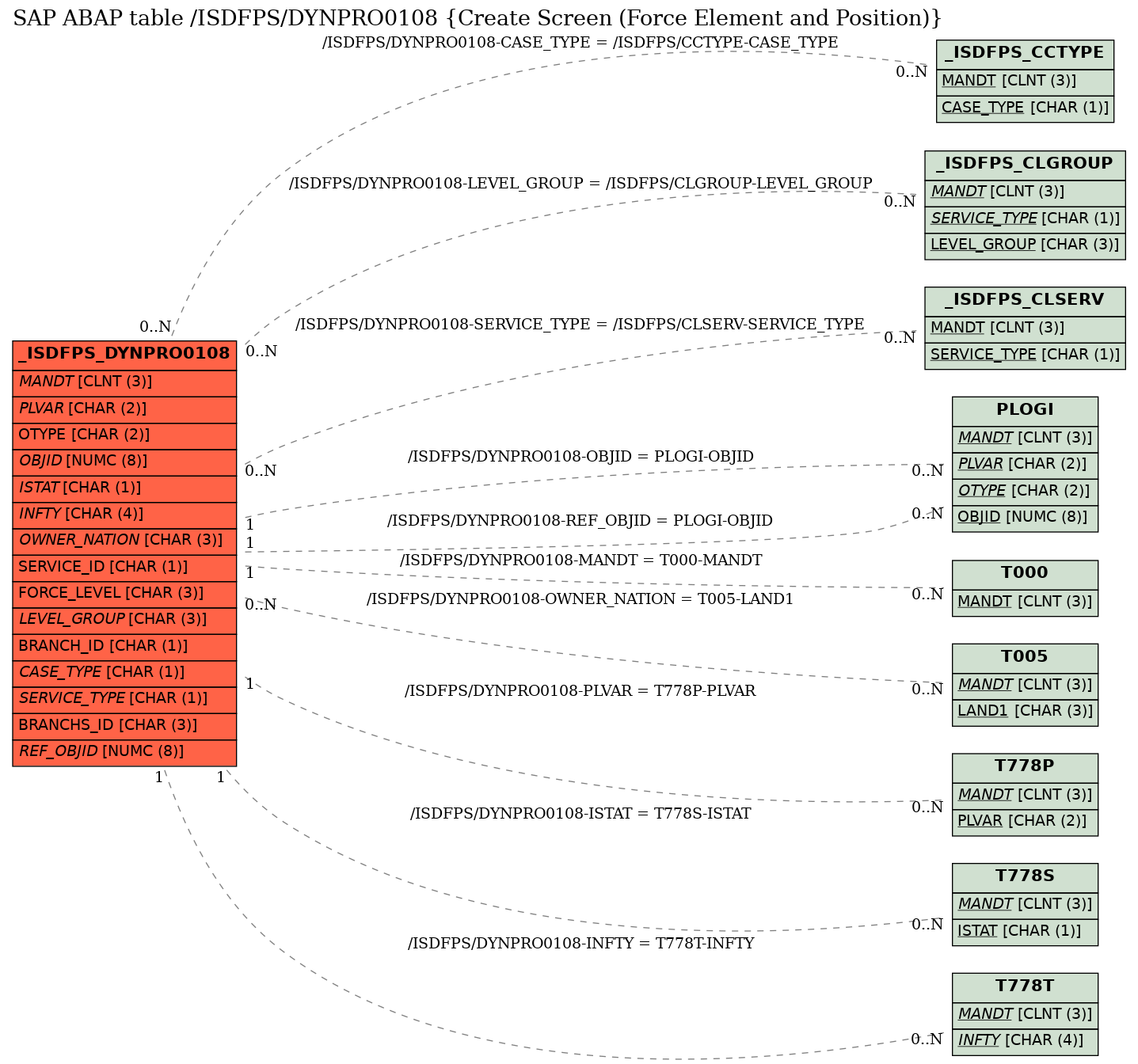1138x1064 pixels.
Task: Click PLVAR [CHAR (2)] in T778P table
Action: tap(1025, 822)
